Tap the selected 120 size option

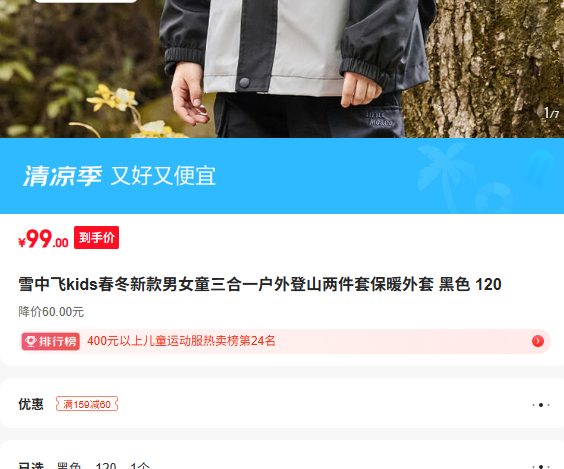tap(106, 465)
